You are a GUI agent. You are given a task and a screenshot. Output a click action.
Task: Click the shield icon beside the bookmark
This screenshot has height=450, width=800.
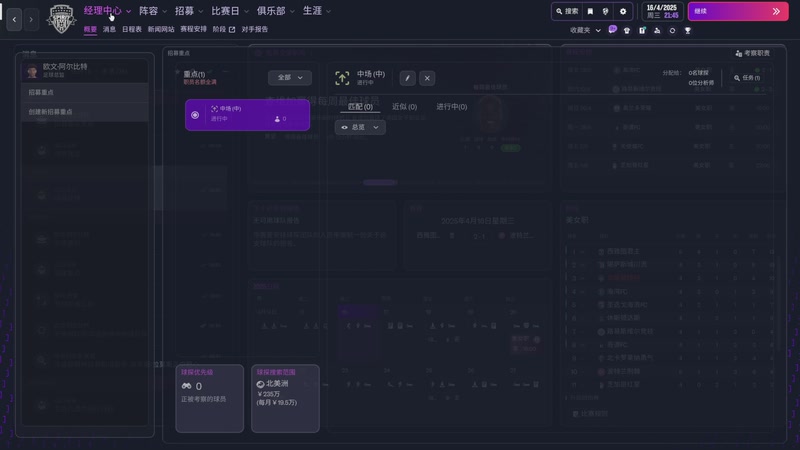click(x=606, y=11)
